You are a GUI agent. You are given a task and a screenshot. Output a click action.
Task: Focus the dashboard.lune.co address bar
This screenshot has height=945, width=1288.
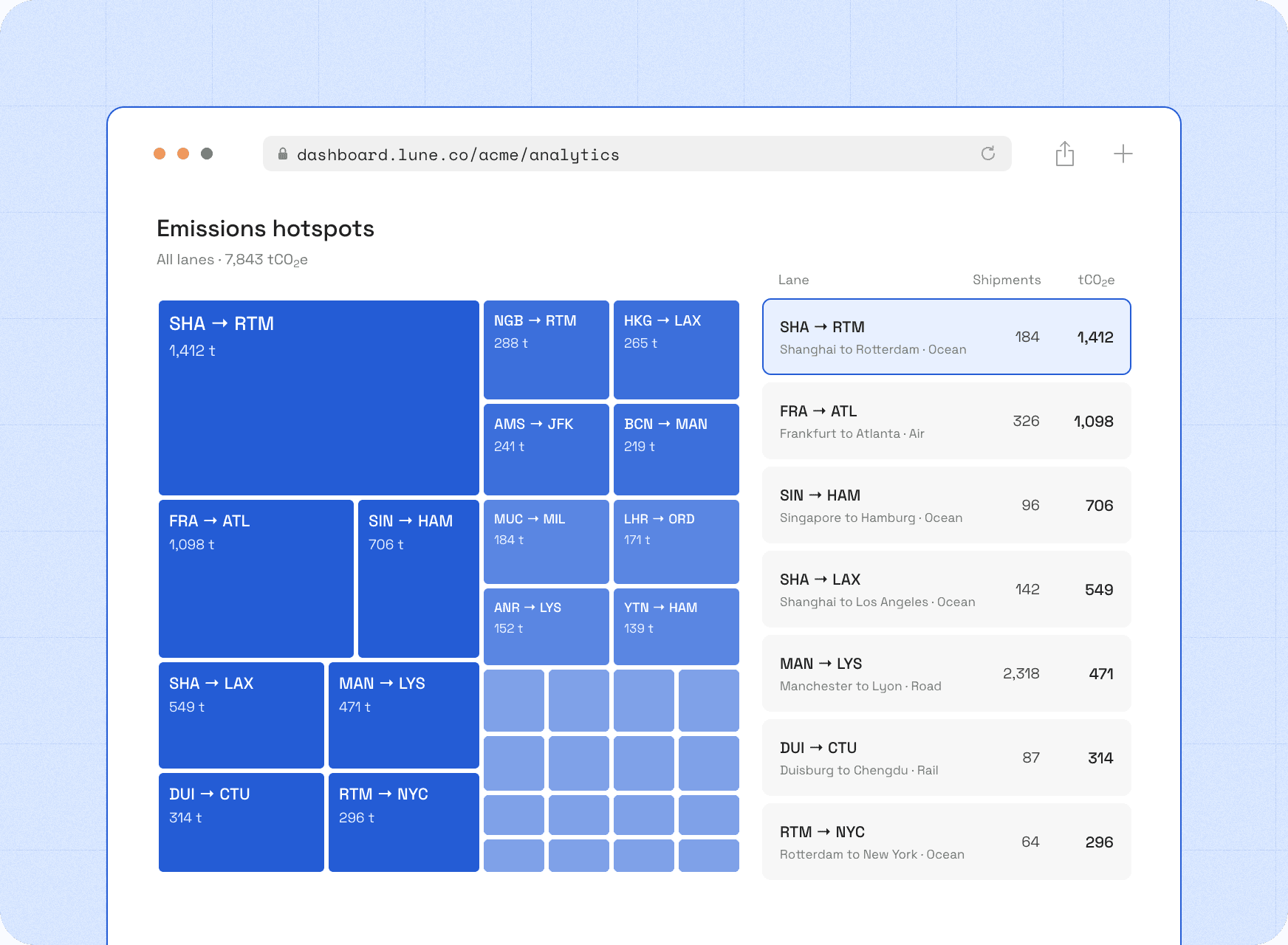(637, 154)
